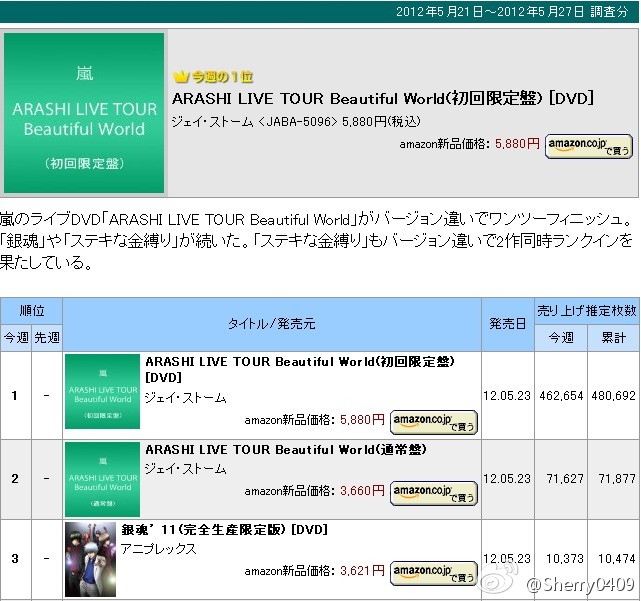
Task: Select the 発売日 column header
Action: (x=508, y=324)
